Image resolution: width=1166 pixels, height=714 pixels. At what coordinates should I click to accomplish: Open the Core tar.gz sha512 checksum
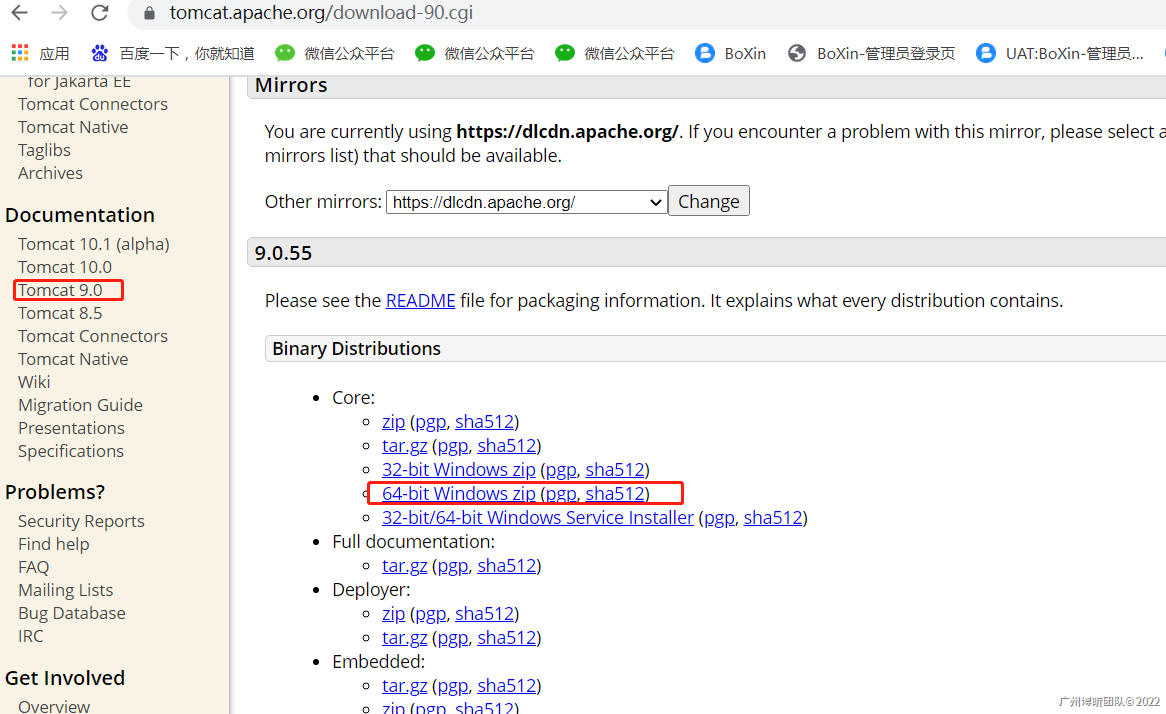click(506, 446)
